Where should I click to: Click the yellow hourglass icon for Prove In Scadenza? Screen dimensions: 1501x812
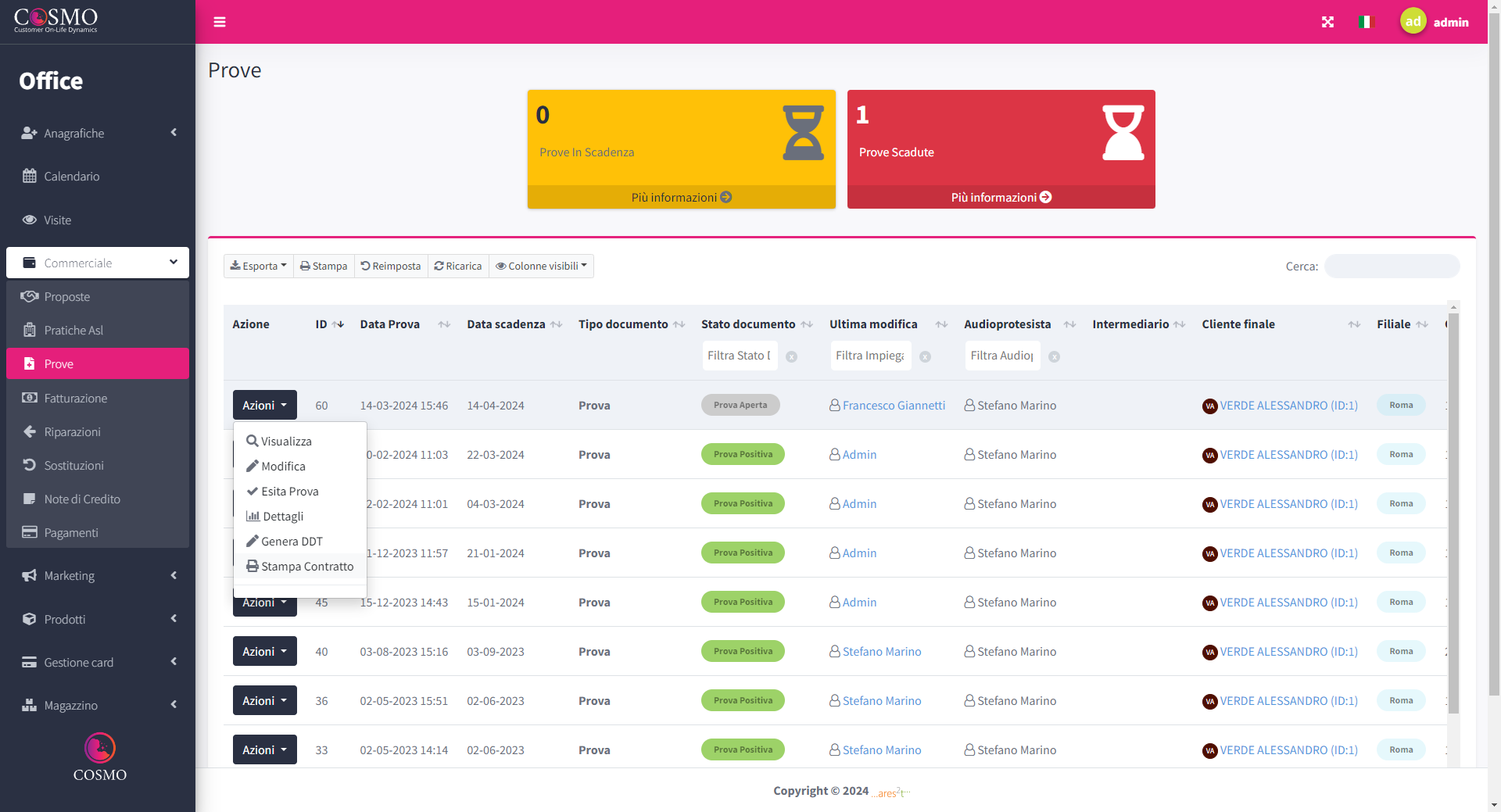(804, 133)
